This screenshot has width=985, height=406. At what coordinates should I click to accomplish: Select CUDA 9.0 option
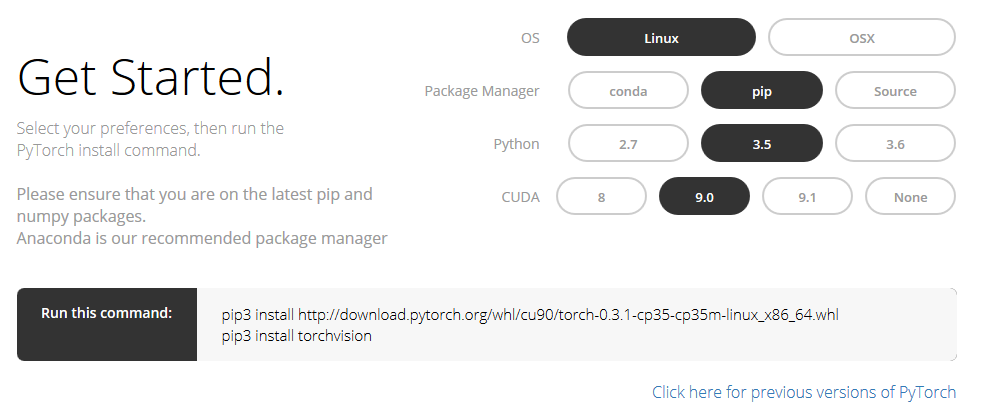pyautogui.click(x=704, y=197)
